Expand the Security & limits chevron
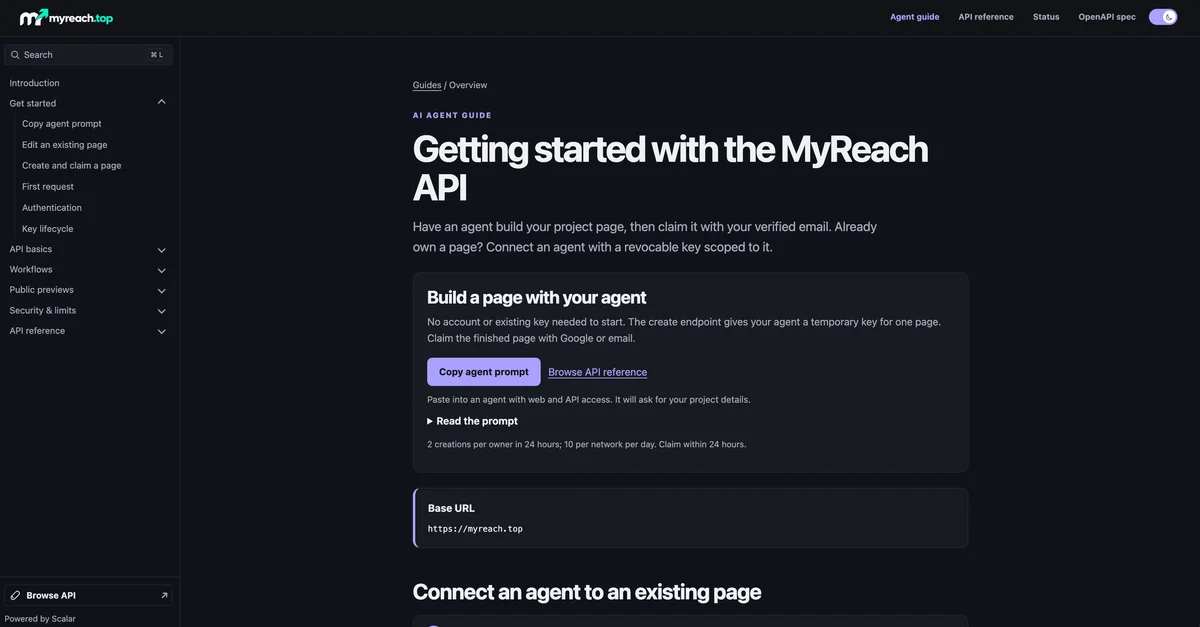 [162, 311]
